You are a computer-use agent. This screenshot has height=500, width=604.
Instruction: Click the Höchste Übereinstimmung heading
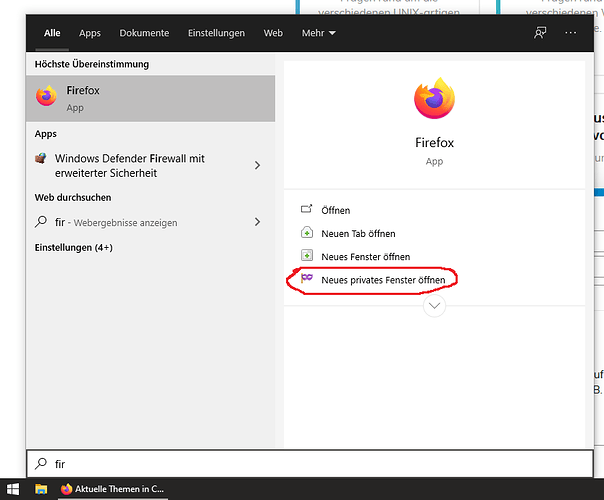tap(92, 64)
